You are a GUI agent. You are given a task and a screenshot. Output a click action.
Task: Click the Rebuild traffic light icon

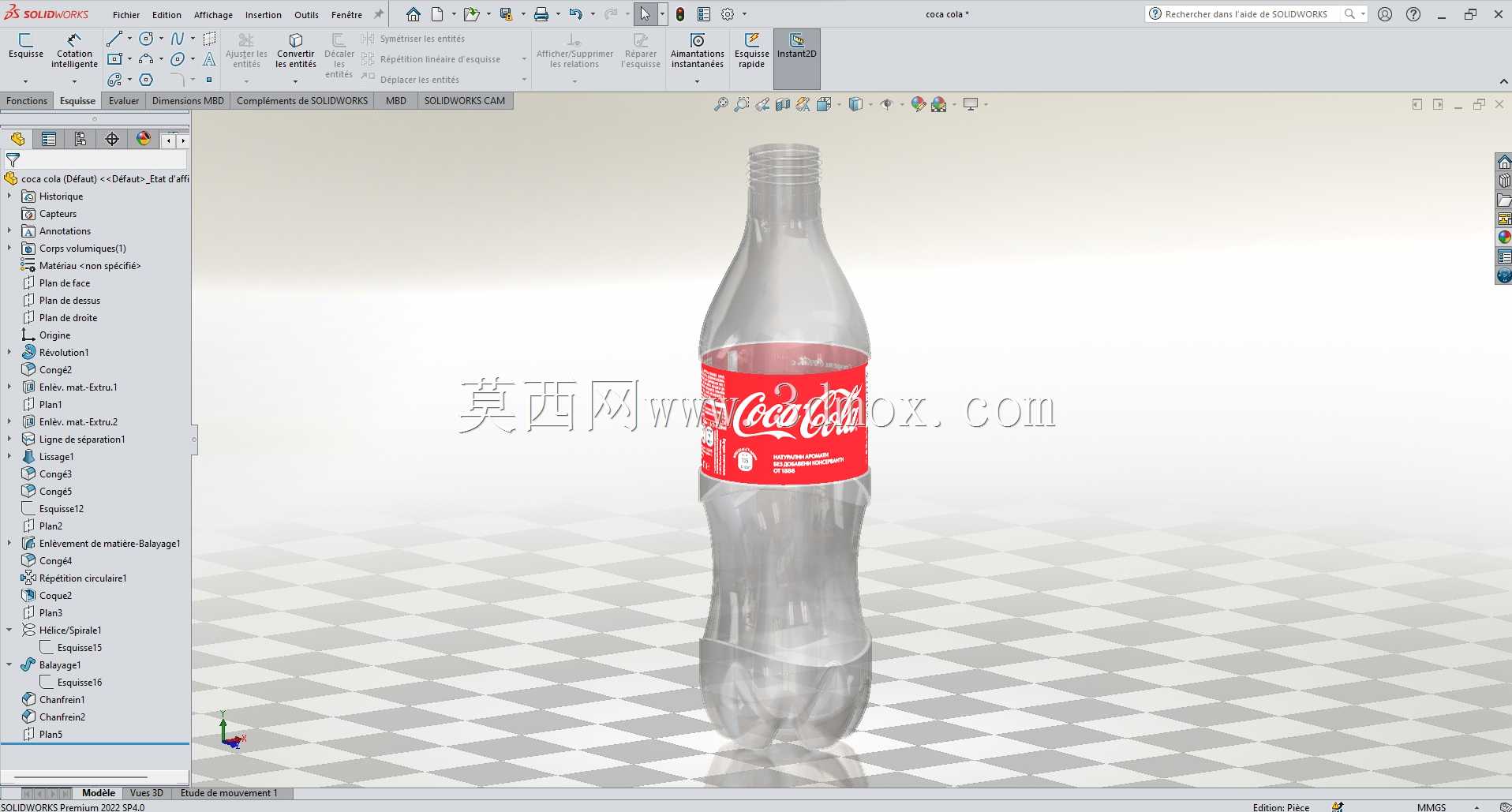(680, 14)
